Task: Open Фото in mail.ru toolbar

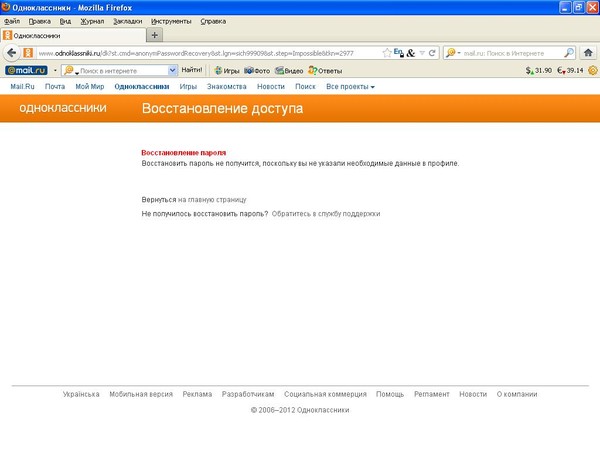Action: pyautogui.click(x=257, y=70)
